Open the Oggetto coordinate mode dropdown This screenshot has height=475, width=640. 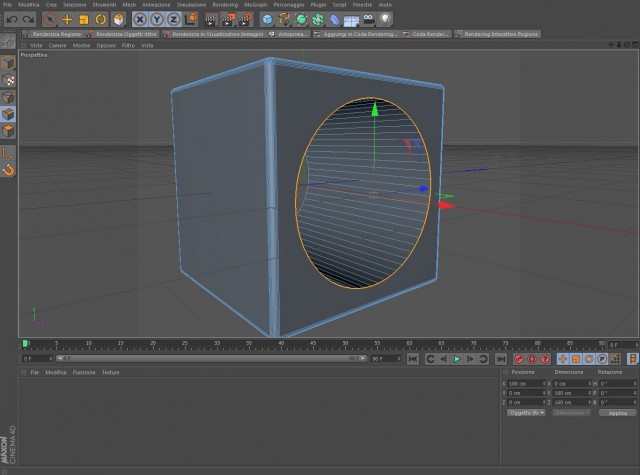(x=526, y=413)
